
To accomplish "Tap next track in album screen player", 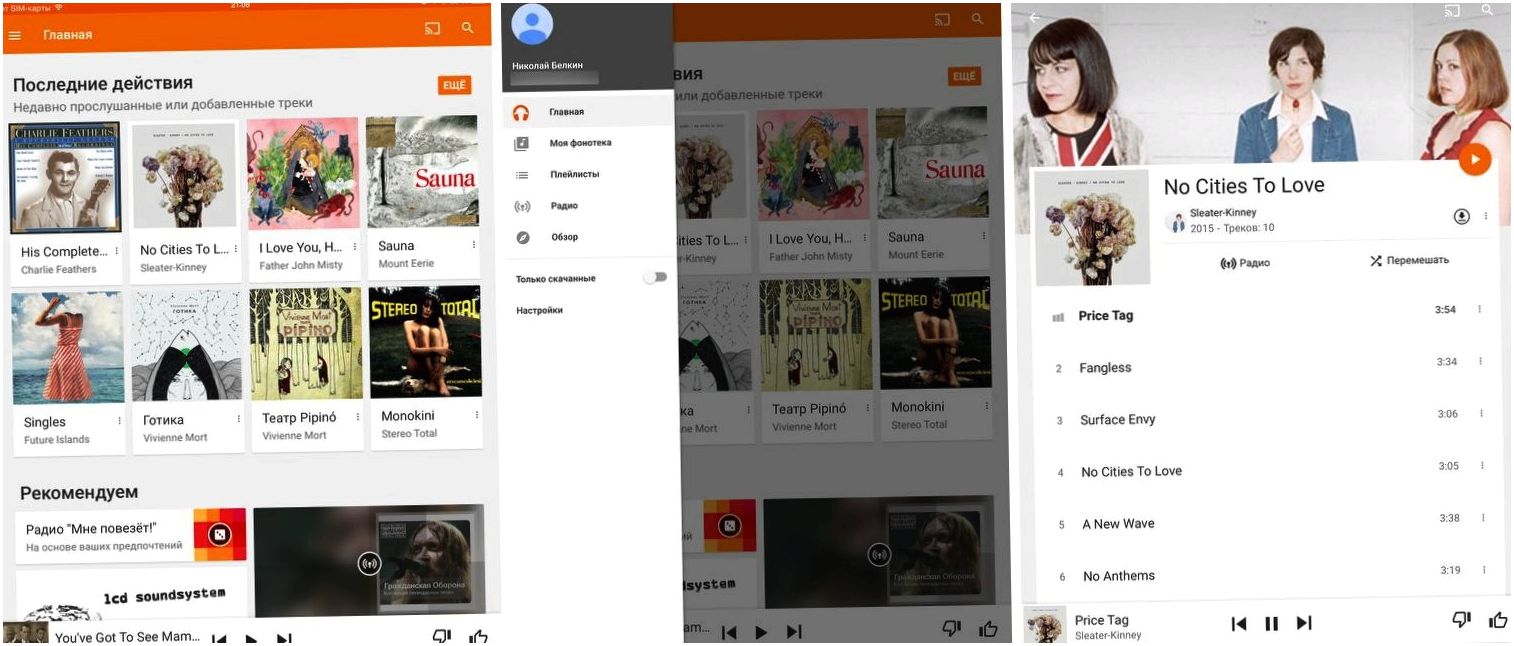I will [x=1304, y=622].
